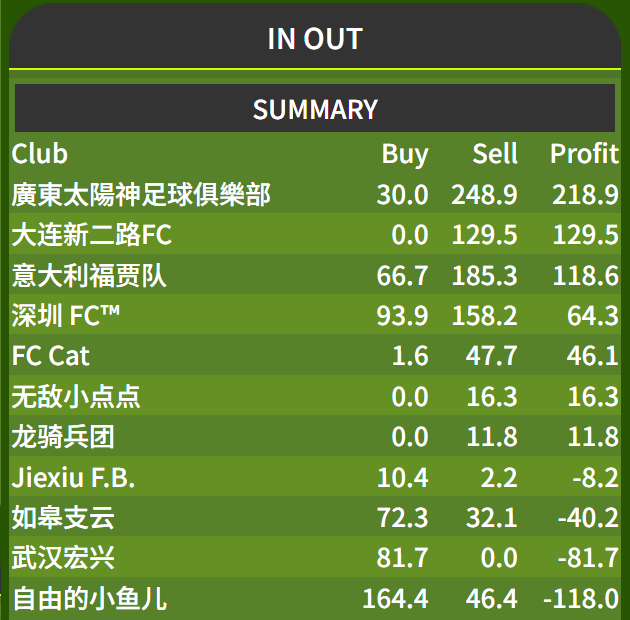This screenshot has height=620, width=630.
Task: Open the 深圳 FC™ club page
Action: pyautogui.click(x=65, y=315)
